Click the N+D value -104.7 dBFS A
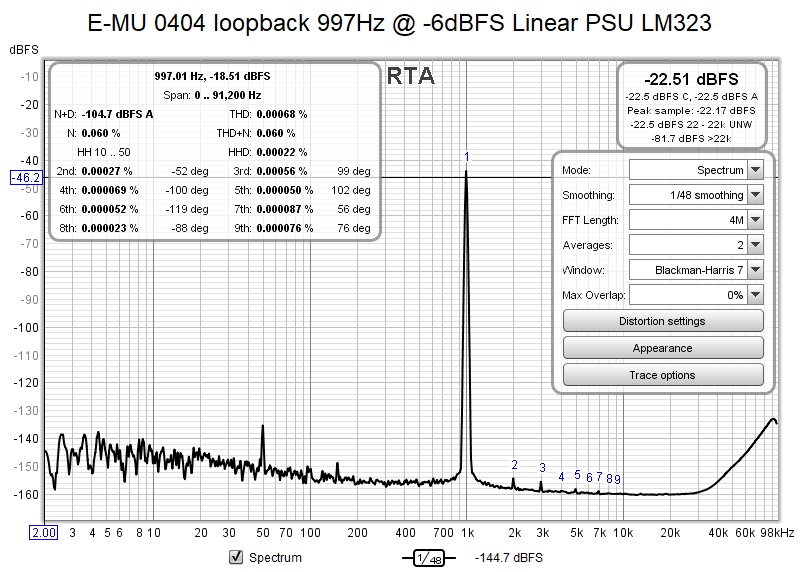Screen dimensions: 800x572 pos(117,114)
